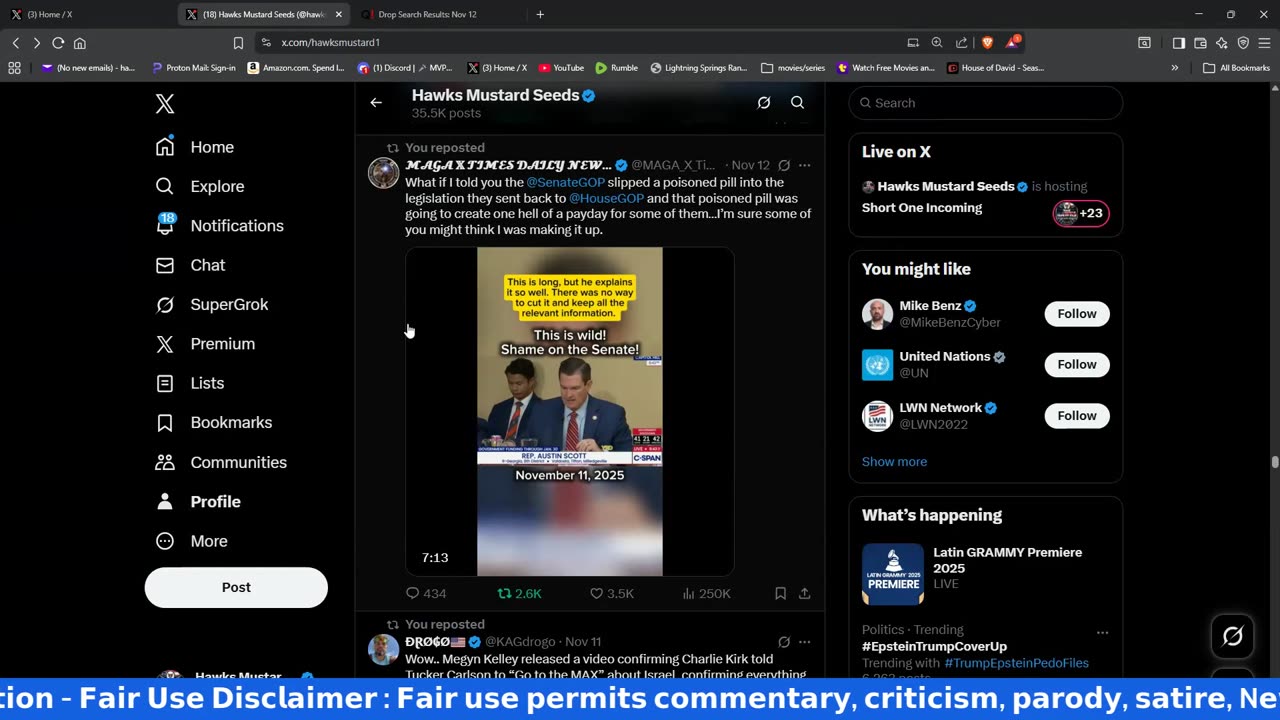1280x720 pixels.
Task: Click the X logo in the sidebar
Action: (x=165, y=104)
